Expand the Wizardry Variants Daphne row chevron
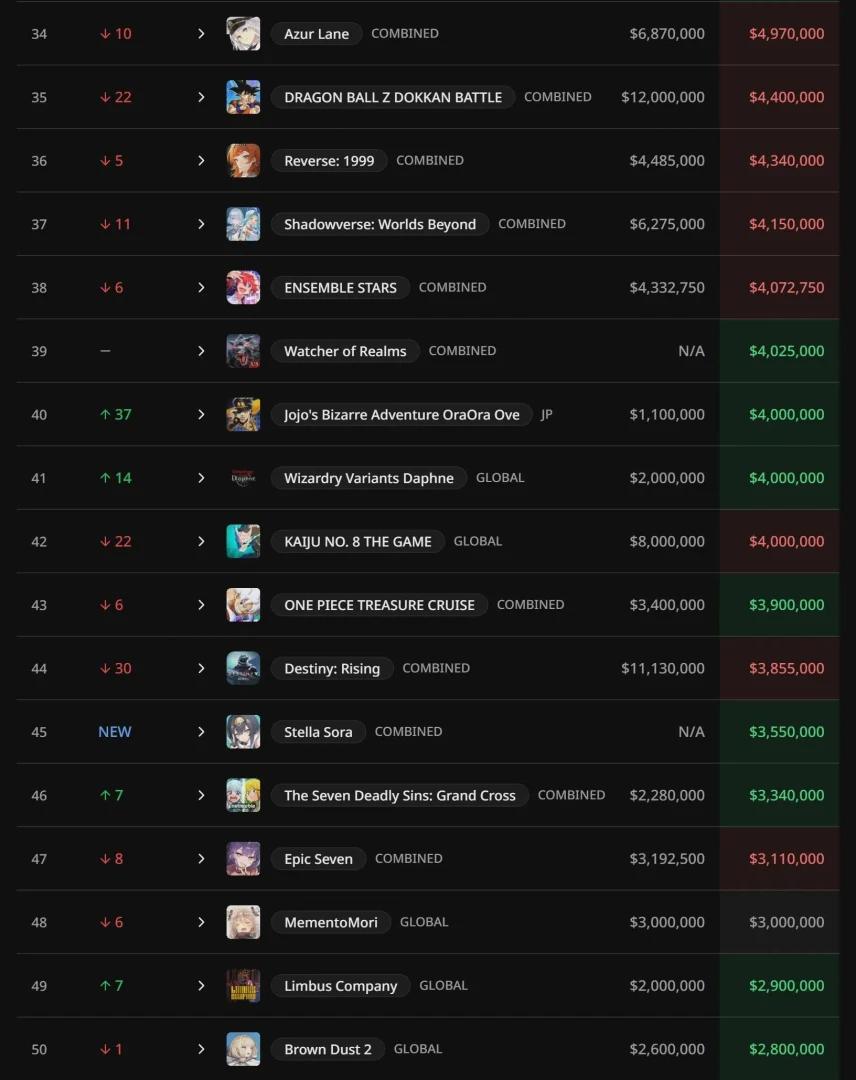Image resolution: width=856 pixels, height=1080 pixels. click(201, 478)
